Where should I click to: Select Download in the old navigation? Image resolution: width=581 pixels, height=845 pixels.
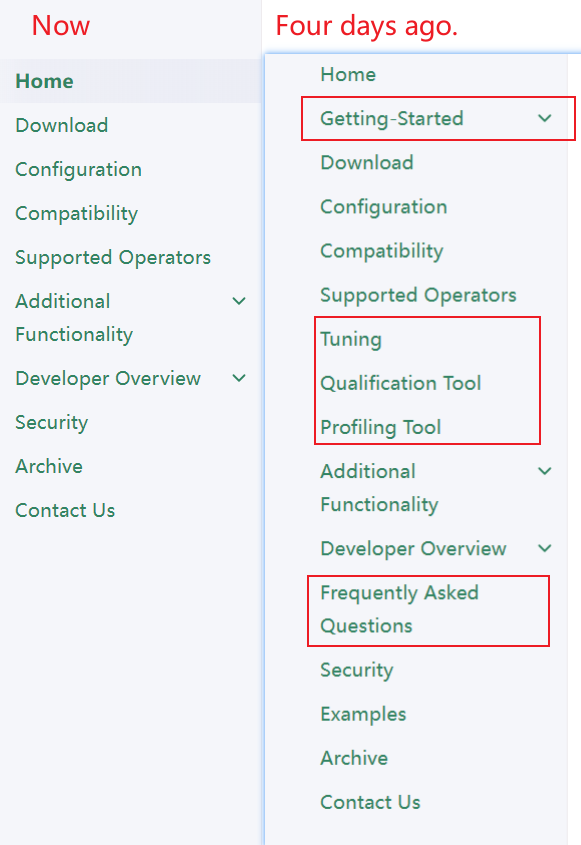[368, 162]
